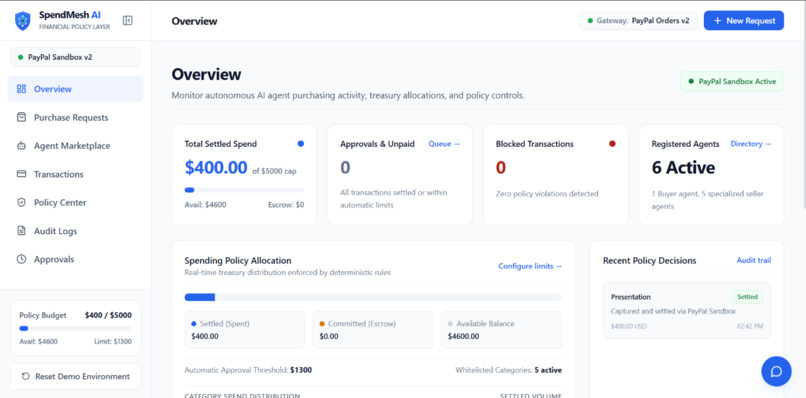Click the Purchase Requests bag icon
The height and width of the screenshot is (398, 806).
point(21,117)
